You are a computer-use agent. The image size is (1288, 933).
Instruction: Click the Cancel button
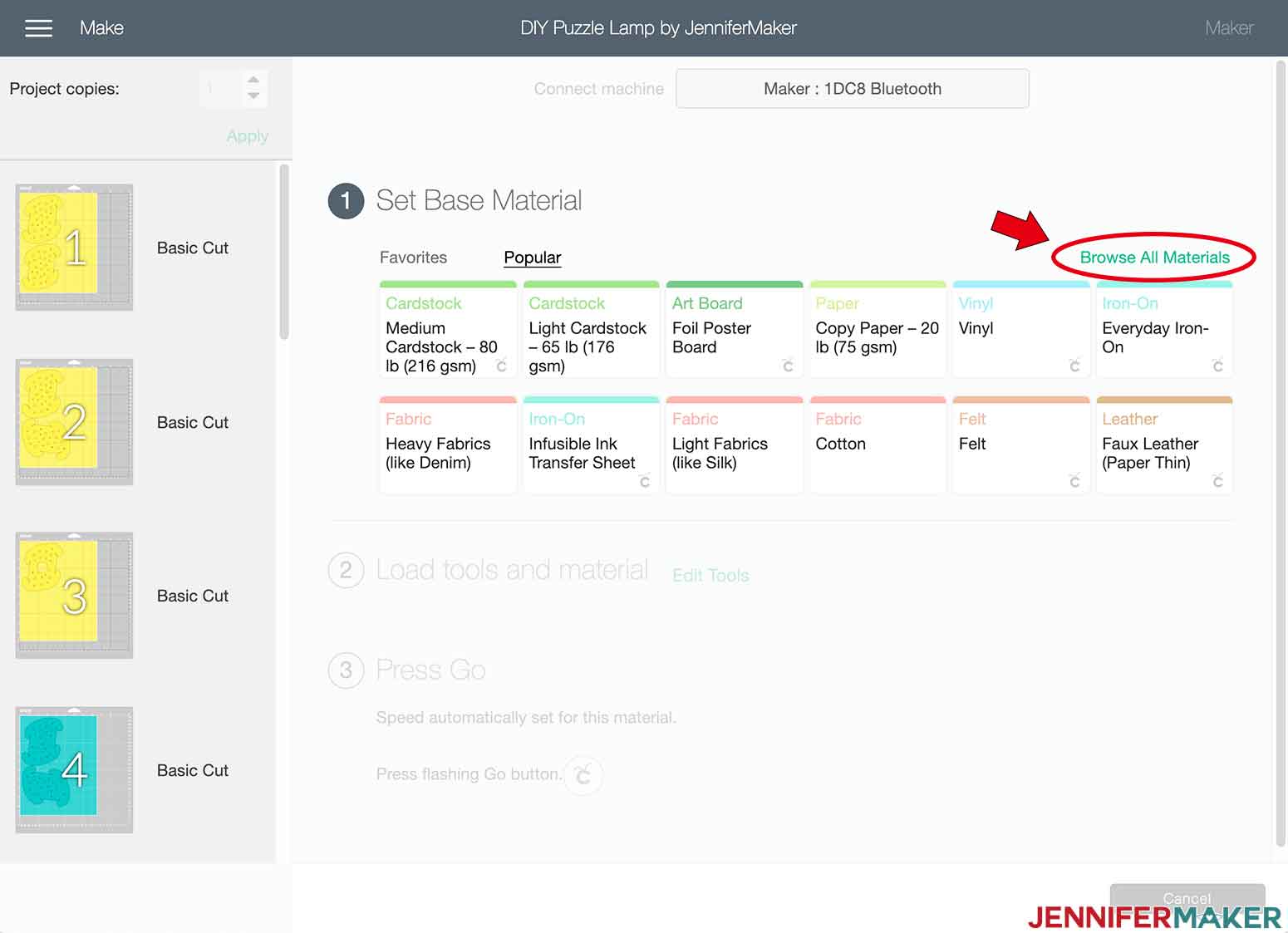coord(1187,898)
